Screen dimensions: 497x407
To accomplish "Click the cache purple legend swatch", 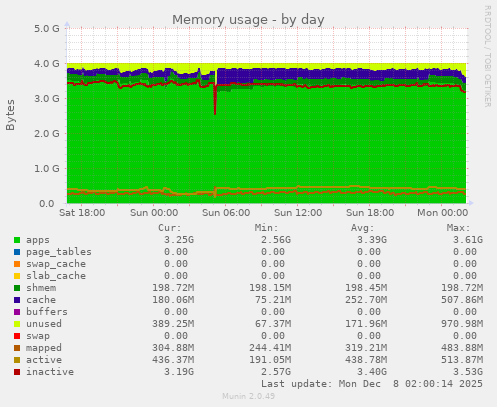I will (17, 300).
